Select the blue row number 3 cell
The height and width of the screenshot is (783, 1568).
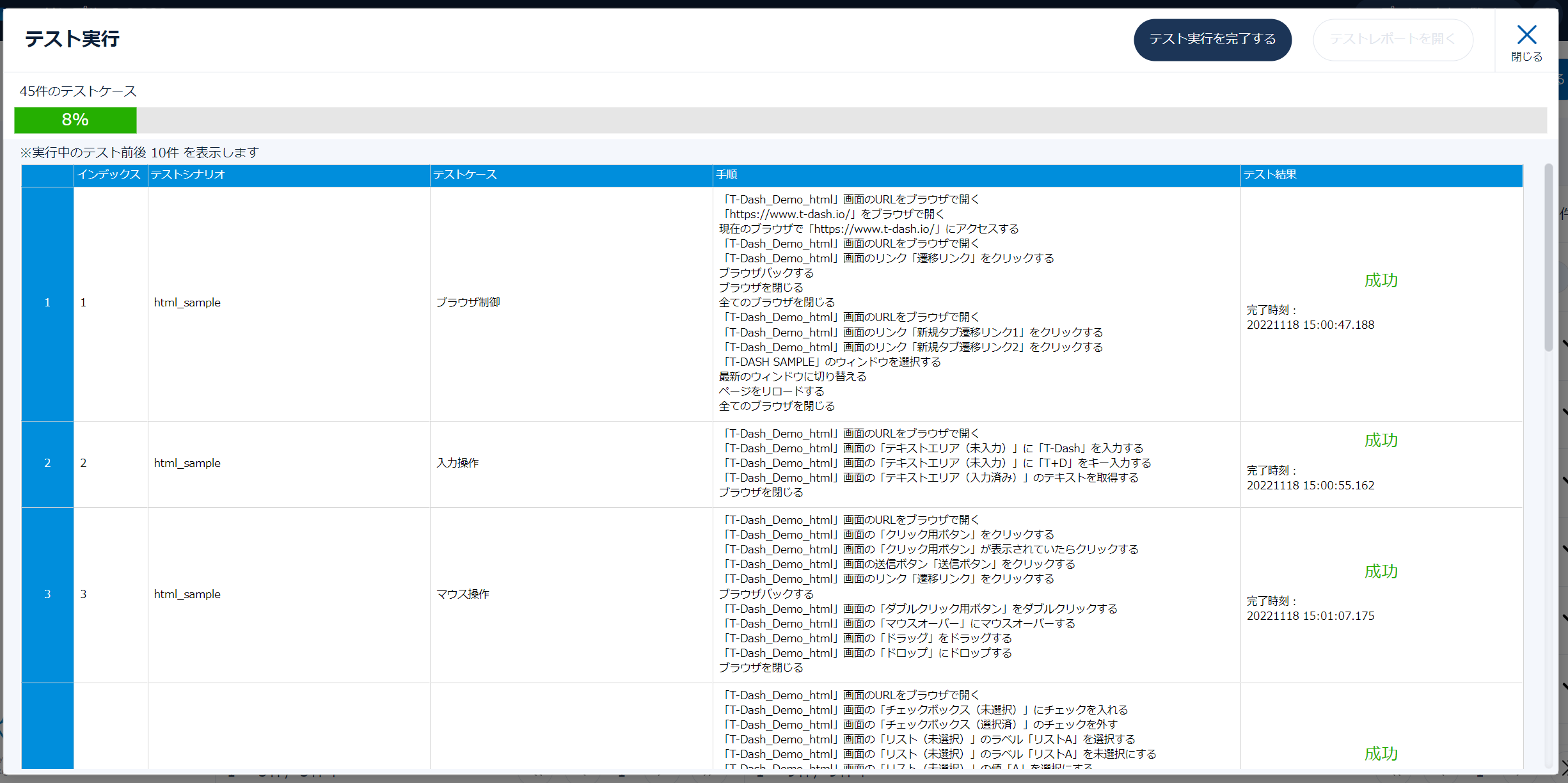47,594
